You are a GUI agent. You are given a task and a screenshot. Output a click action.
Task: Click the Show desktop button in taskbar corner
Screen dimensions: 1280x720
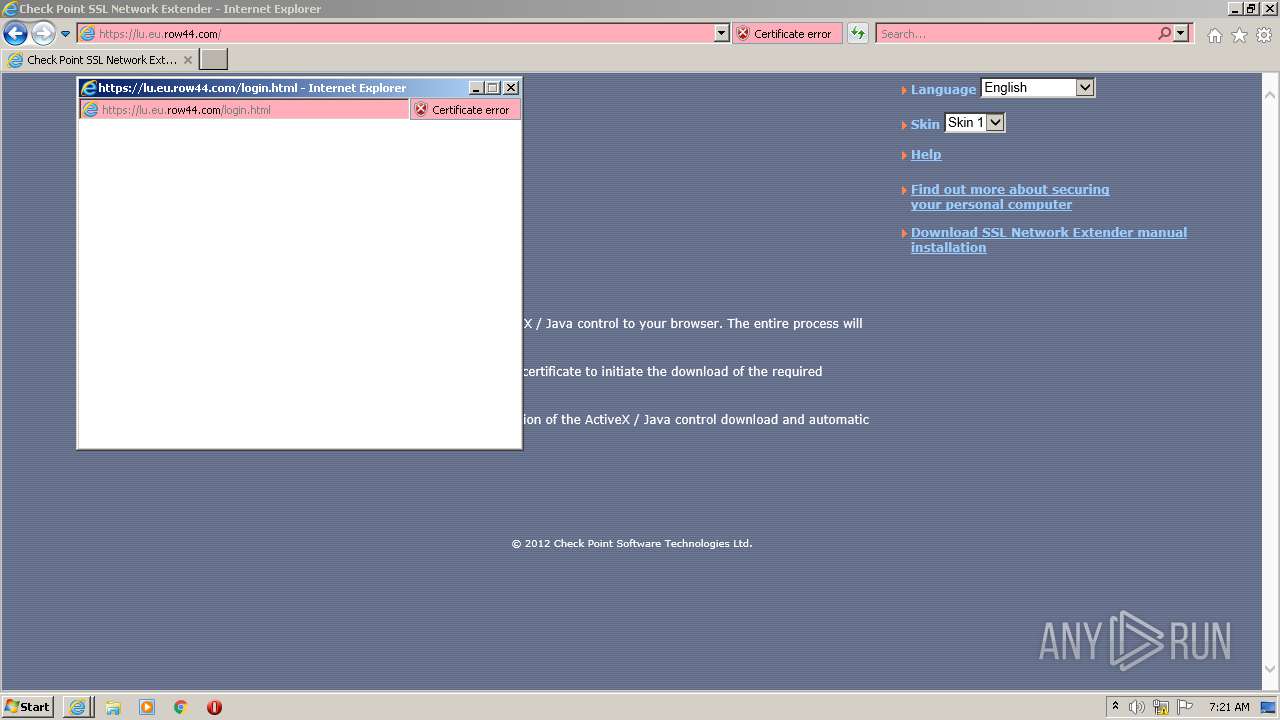[1269, 707]
